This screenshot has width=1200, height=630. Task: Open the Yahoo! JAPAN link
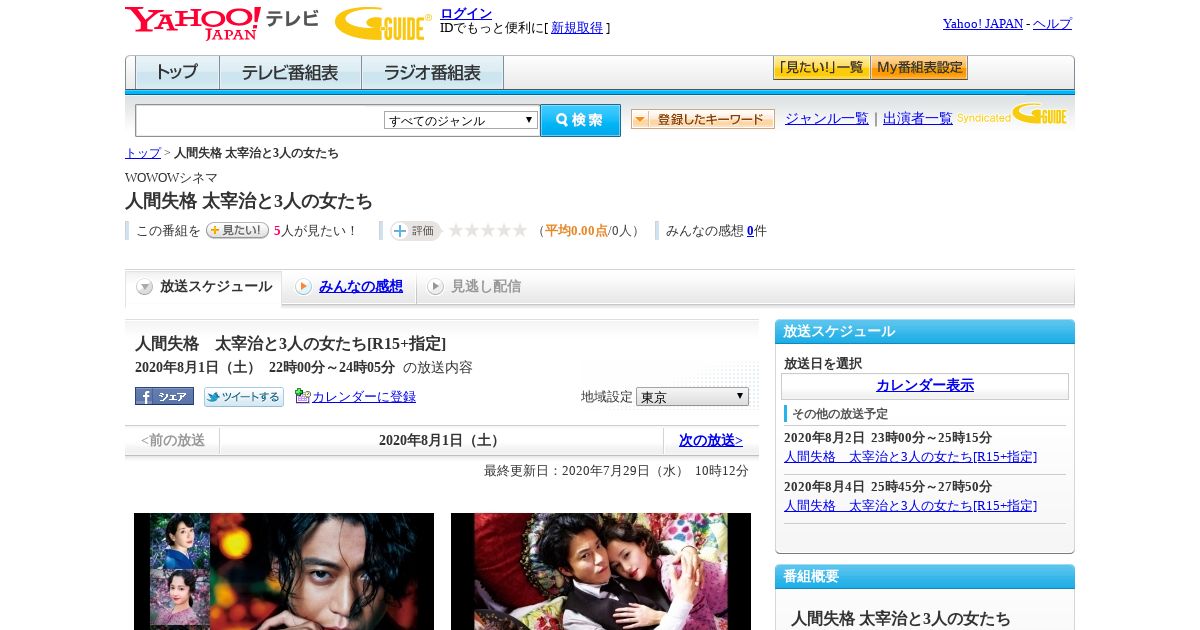983,24
